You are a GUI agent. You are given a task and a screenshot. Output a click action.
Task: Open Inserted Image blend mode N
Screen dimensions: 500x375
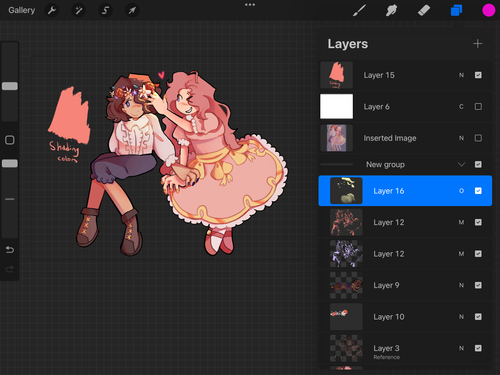(x=461, y=138)
